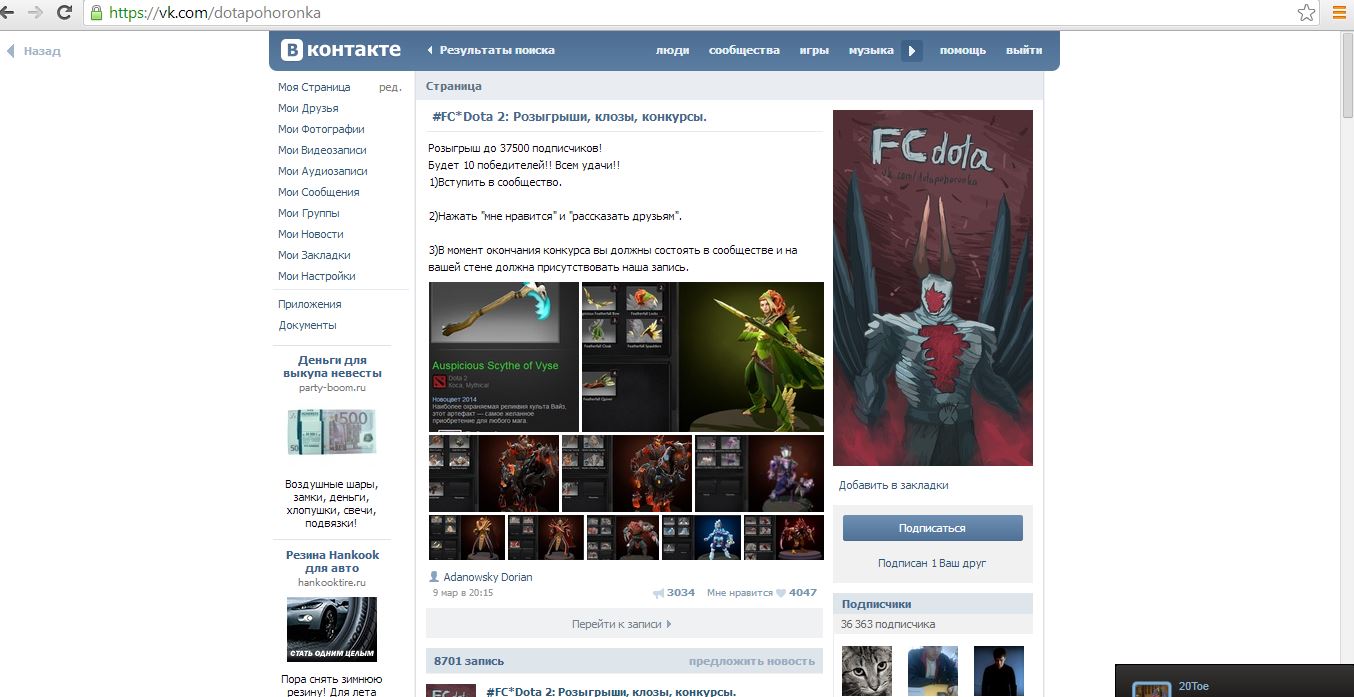
Task: Open the музыка header menu
Action: click(871, 50)
